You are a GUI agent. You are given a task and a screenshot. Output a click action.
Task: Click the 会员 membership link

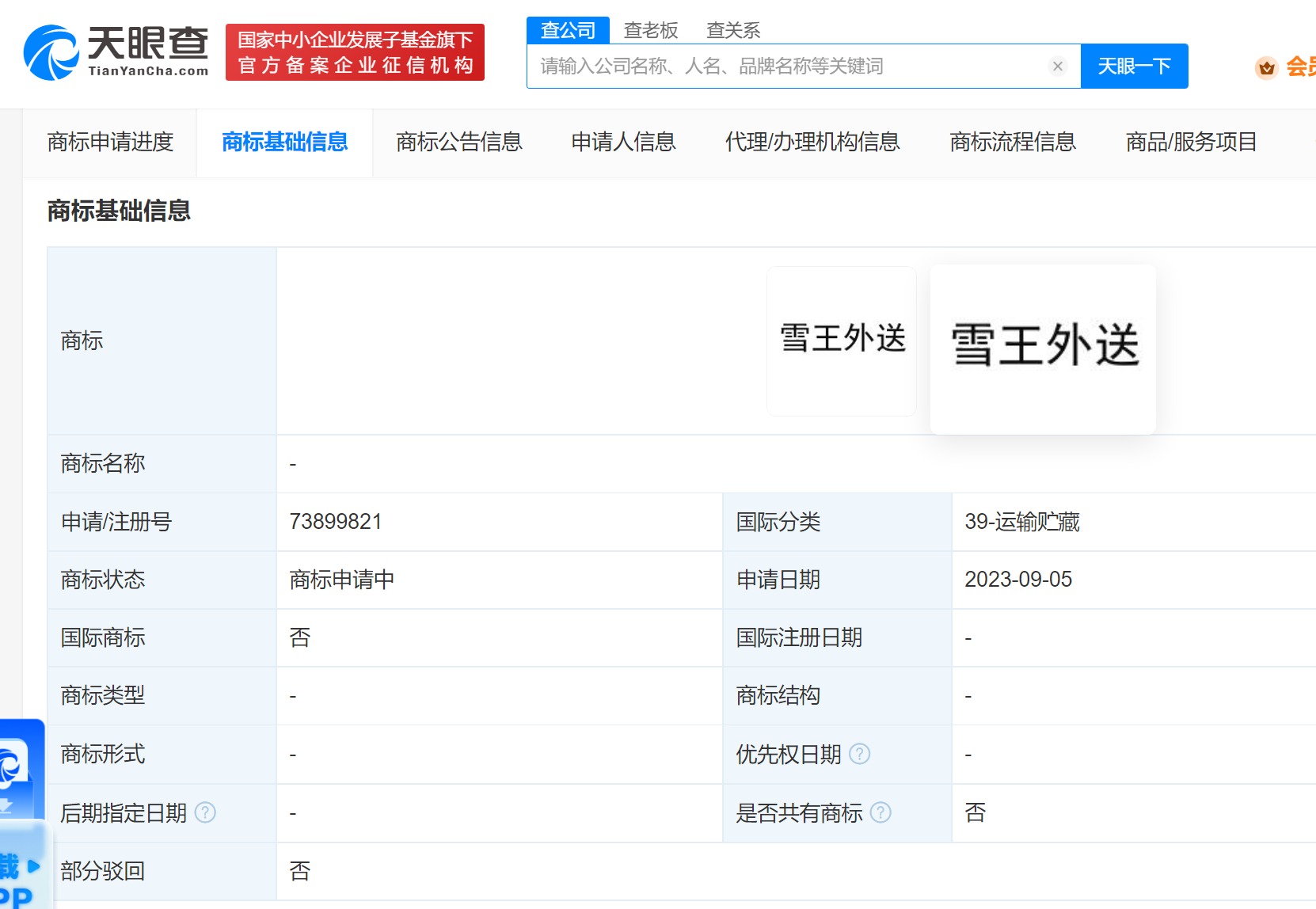click(1301, 67)
